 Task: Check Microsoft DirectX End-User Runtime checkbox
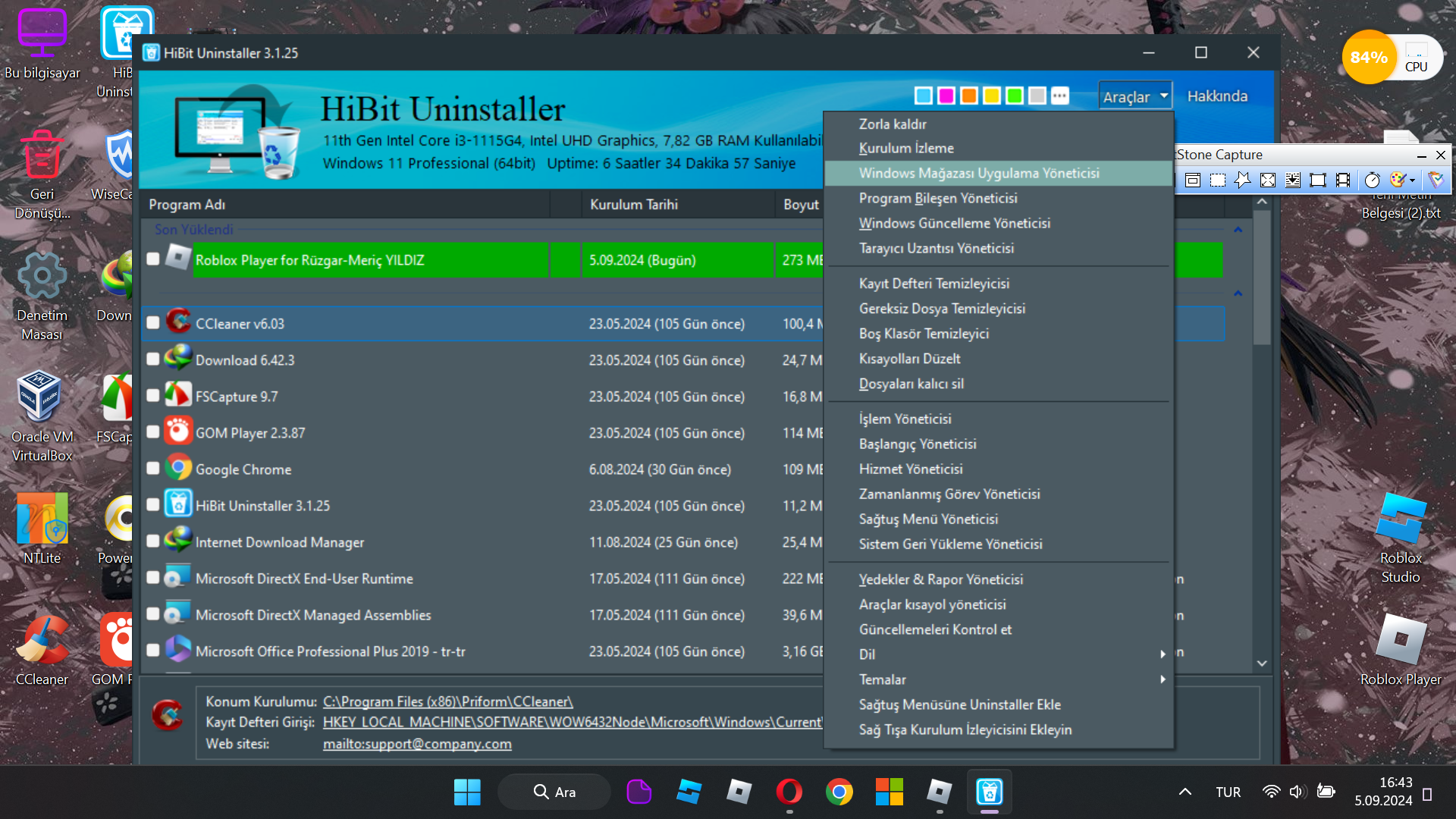pyautogui.click(x=153, y=578)
